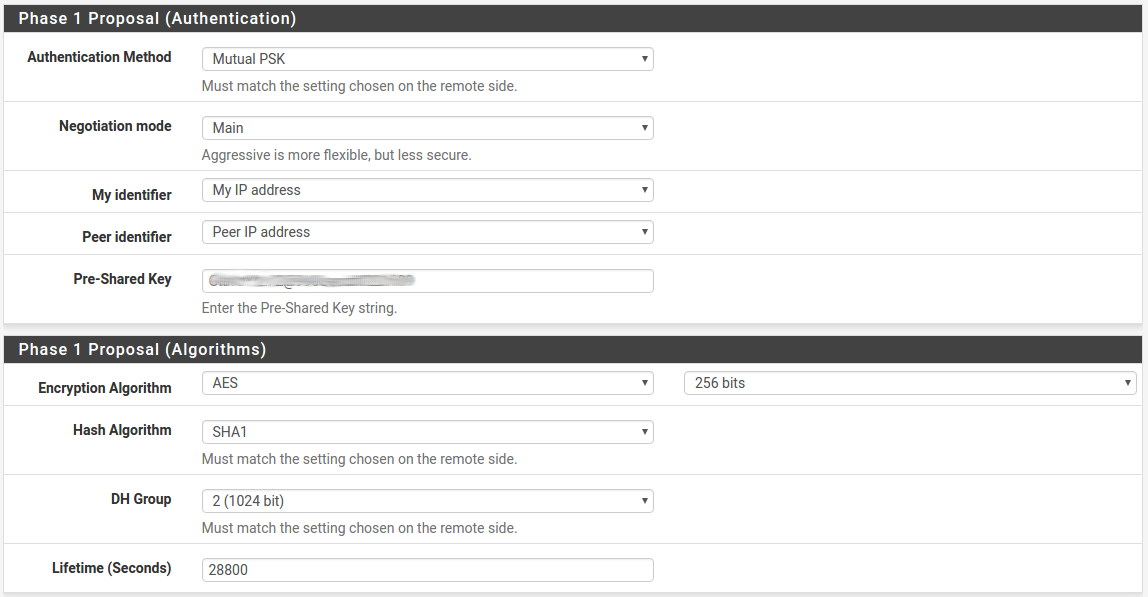Expand the 256 bits key length dropdown

(x=910, y=383)
